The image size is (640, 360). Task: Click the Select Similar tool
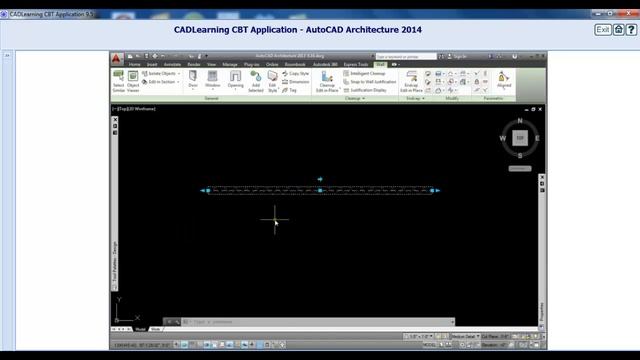click(x=118, y=81)
